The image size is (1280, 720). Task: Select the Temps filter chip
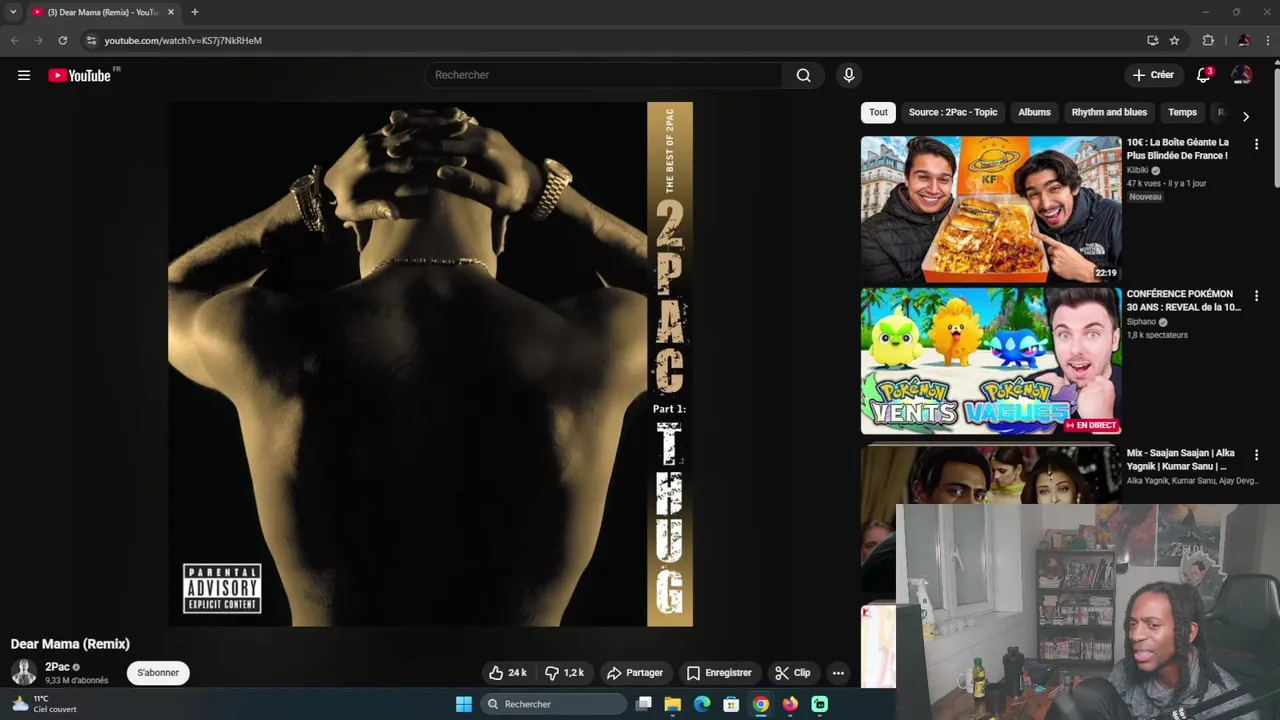click(1182, 112)
